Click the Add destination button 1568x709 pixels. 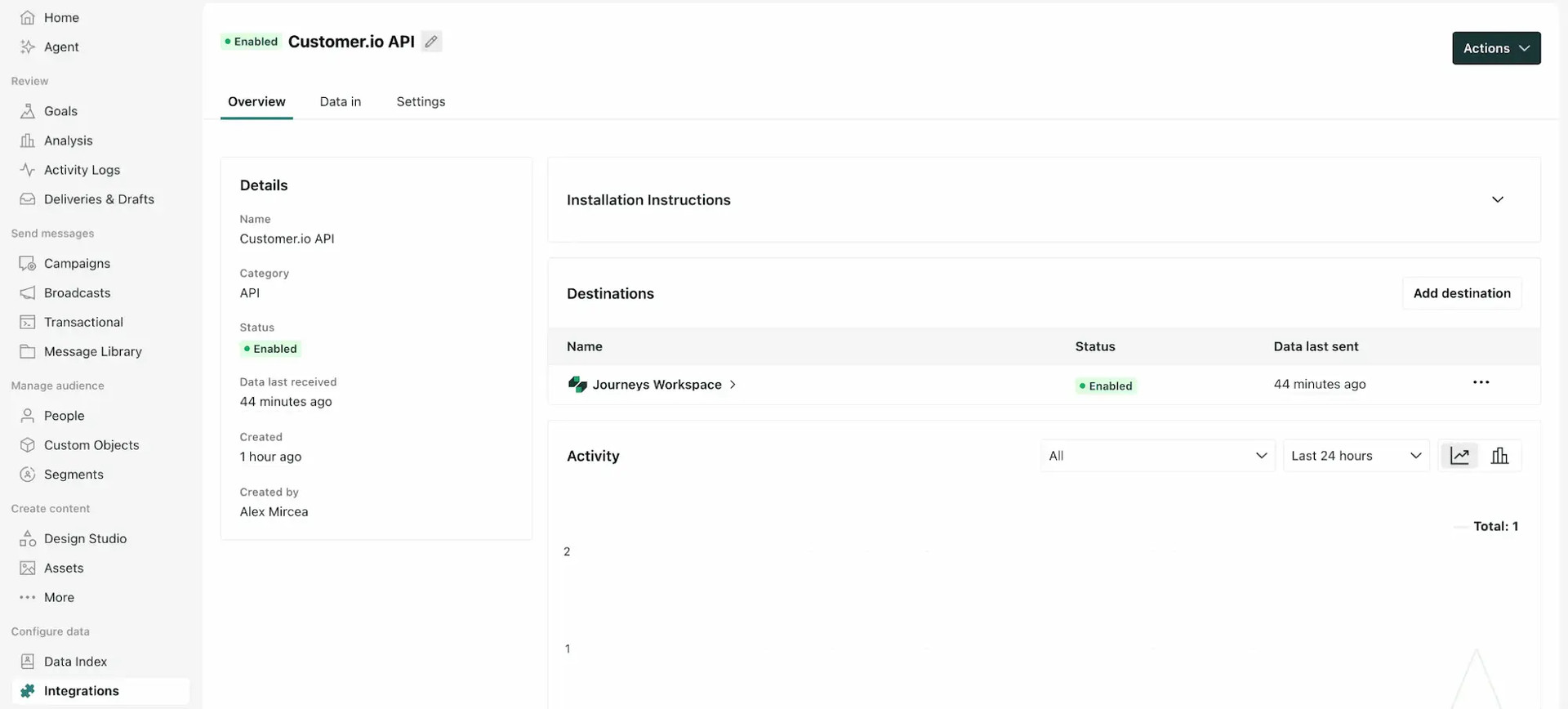click(1462, 293)
